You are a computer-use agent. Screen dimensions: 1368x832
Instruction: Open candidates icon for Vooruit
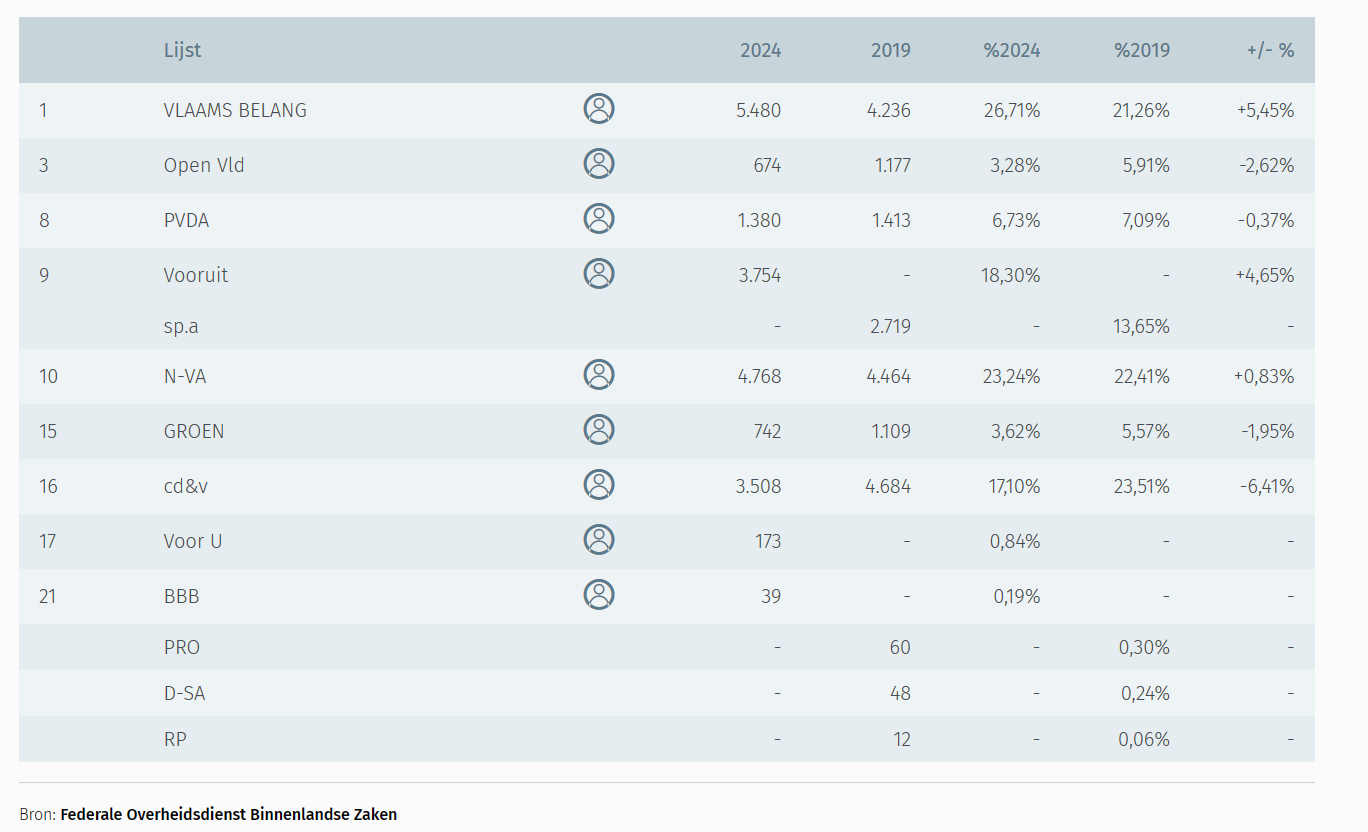(x=599, y=274)
